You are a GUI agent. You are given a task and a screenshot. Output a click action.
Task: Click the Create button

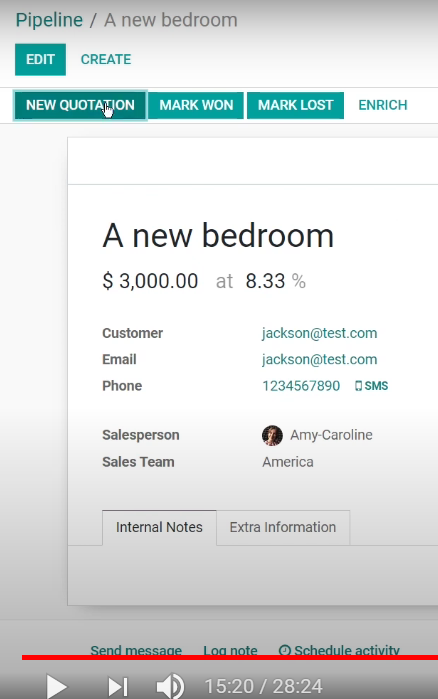[106, 59]
